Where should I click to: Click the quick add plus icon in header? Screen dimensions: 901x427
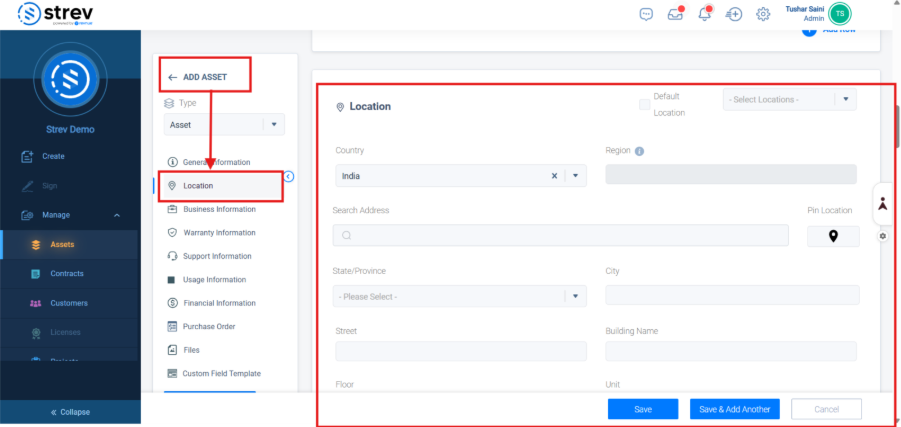tap(734, 14)
